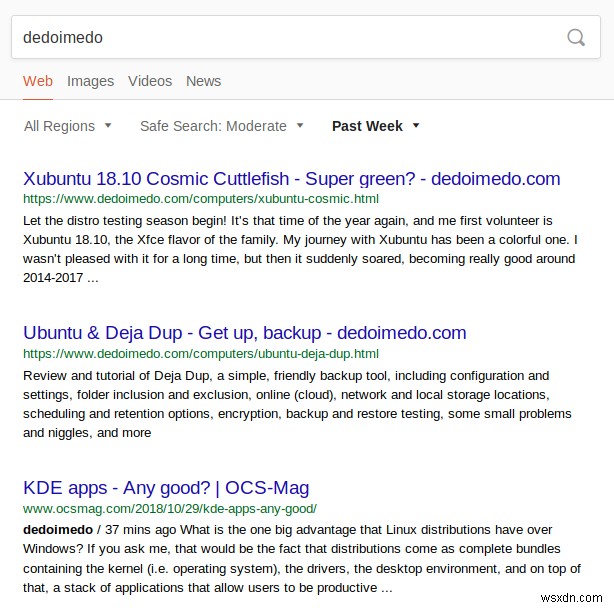Expand the All Regions dropdown

[68, 126]
